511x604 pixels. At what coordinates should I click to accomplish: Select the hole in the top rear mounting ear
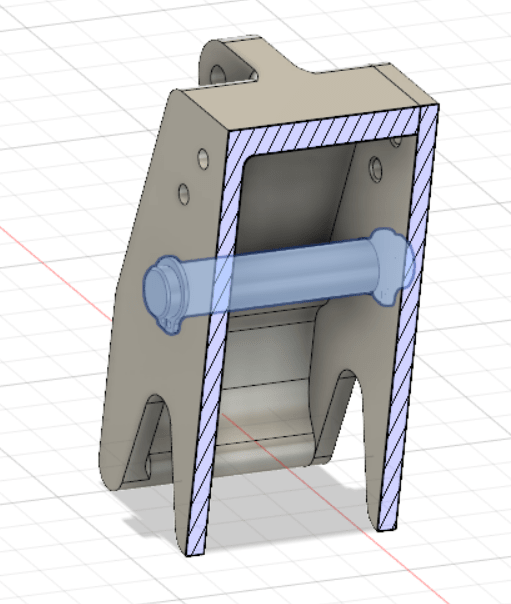(x=218, y=74)
